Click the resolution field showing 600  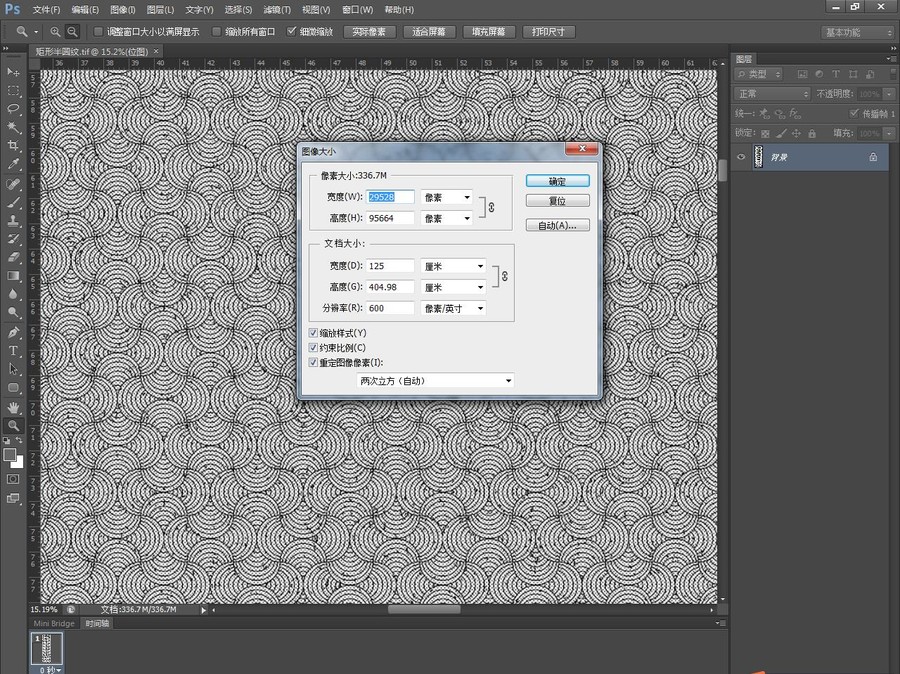pyautogui.click(x=390, y=308)
